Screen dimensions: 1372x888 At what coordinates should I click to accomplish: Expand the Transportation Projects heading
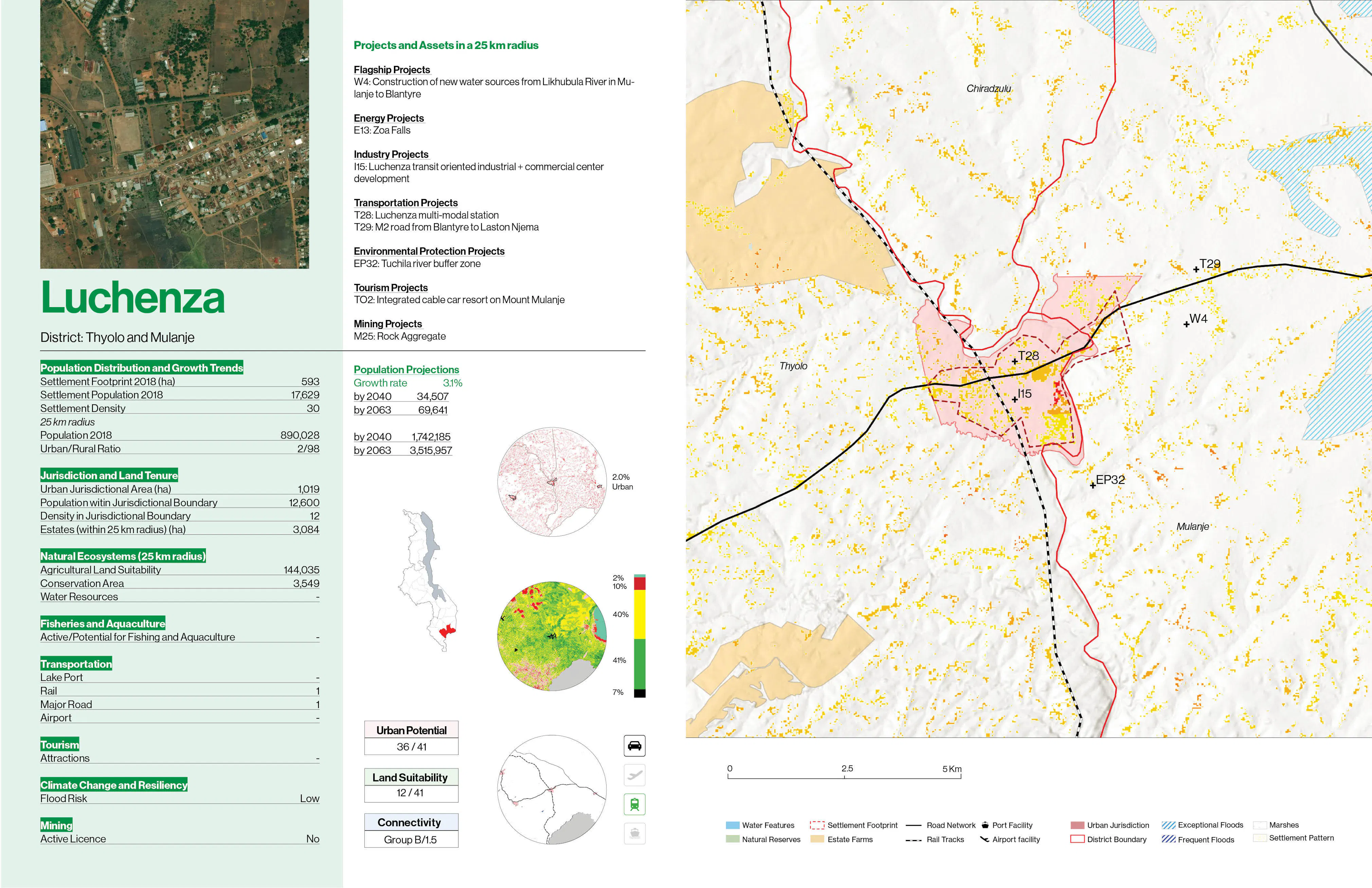point(406,202)
